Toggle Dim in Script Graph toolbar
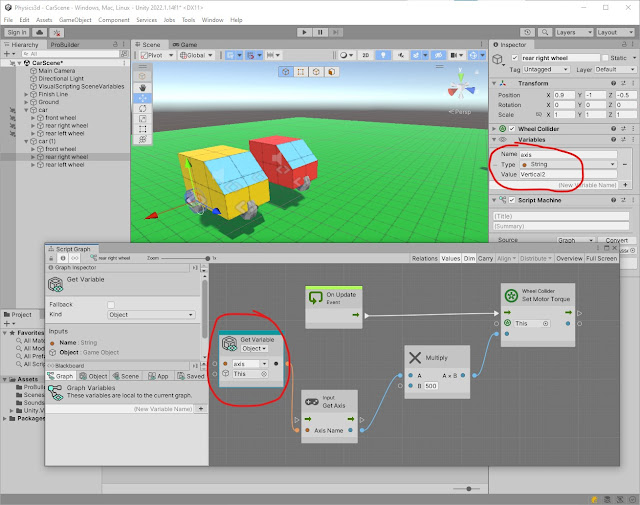The width and height of the screenshot is (640, 505). click(469, 258)
